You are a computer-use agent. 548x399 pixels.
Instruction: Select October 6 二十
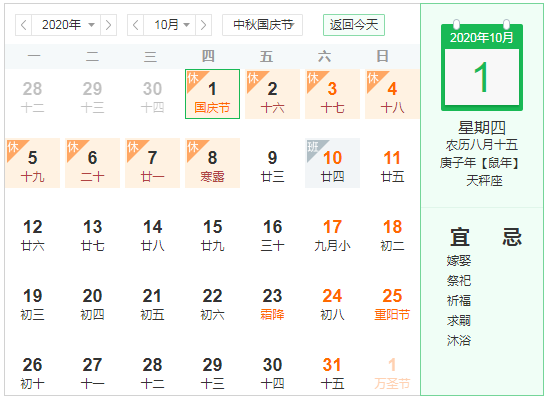93,163
